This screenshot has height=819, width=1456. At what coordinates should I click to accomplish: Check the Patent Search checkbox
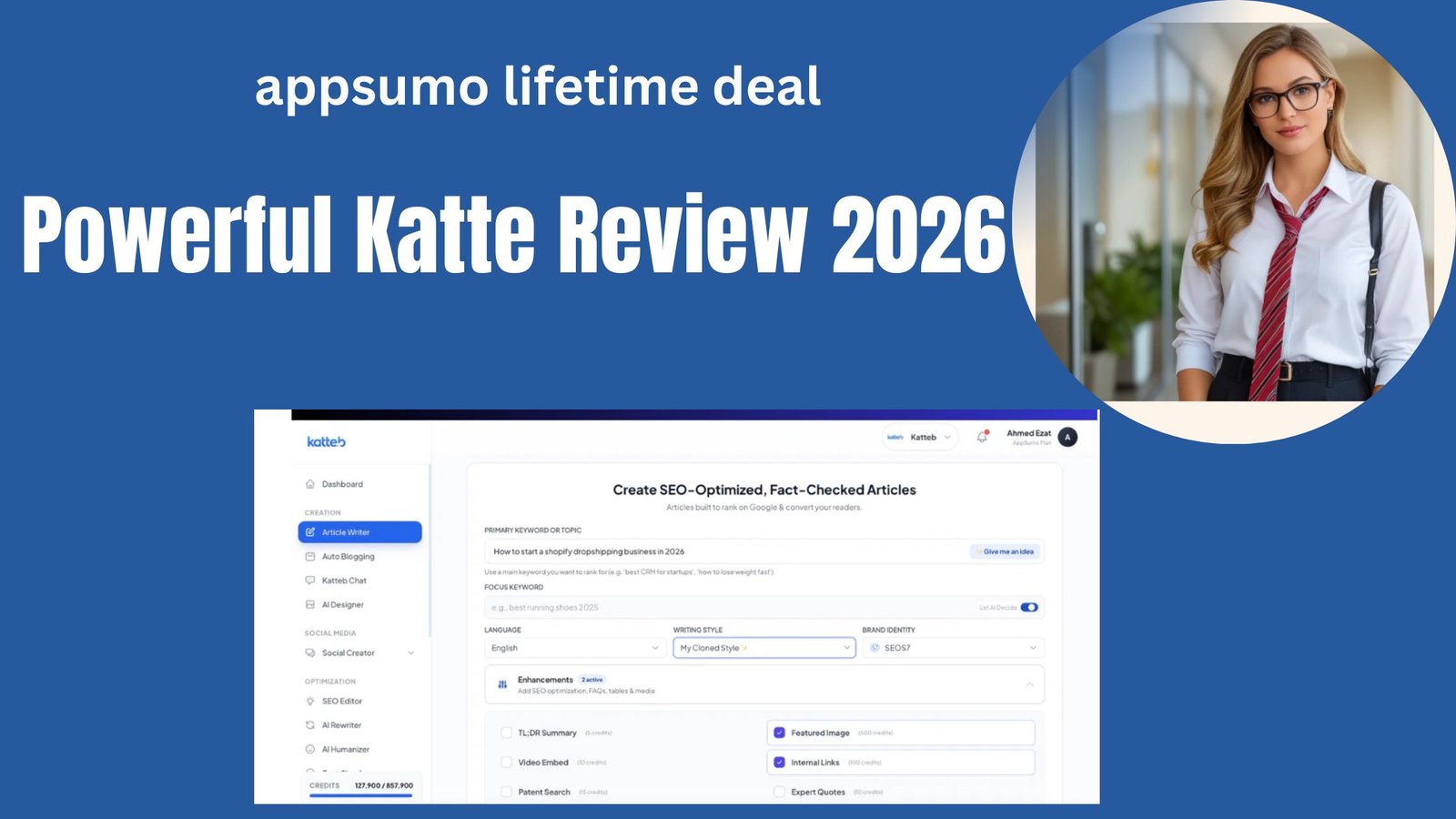click(507, 792)
